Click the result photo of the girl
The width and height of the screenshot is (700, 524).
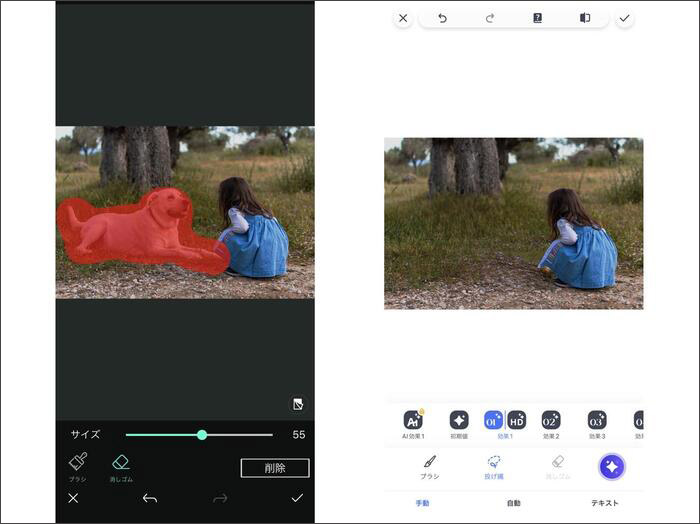(x=513, y=224)
